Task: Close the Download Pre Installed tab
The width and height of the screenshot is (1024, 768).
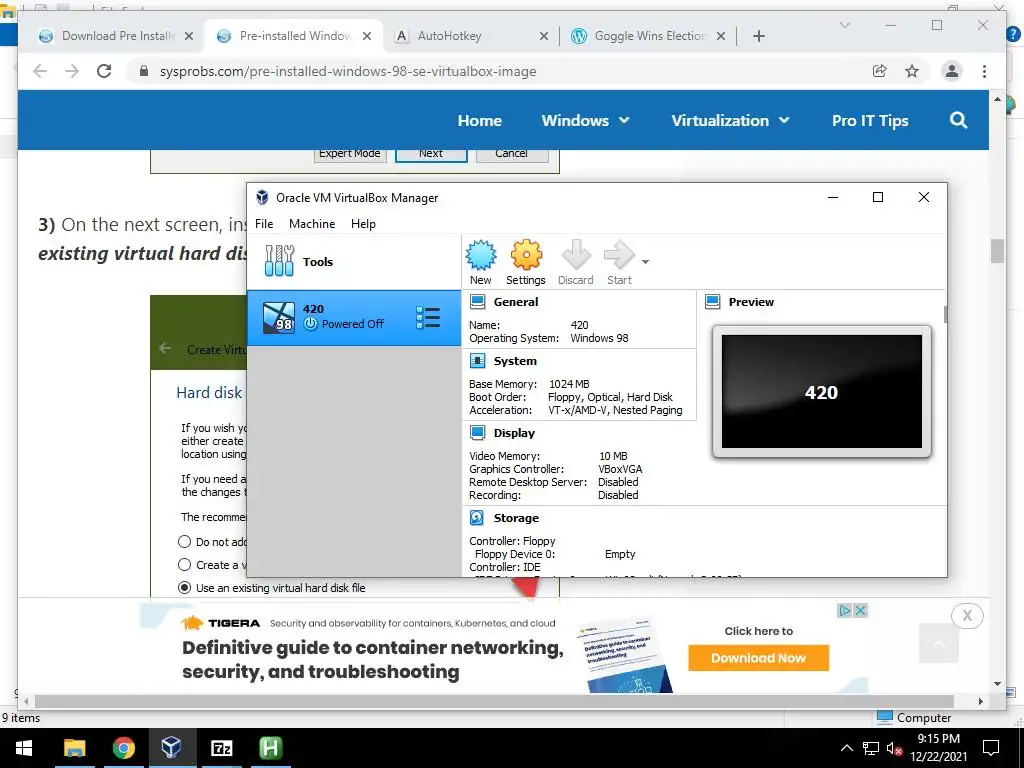Action: pyautogui.click(x=189, y=36)
